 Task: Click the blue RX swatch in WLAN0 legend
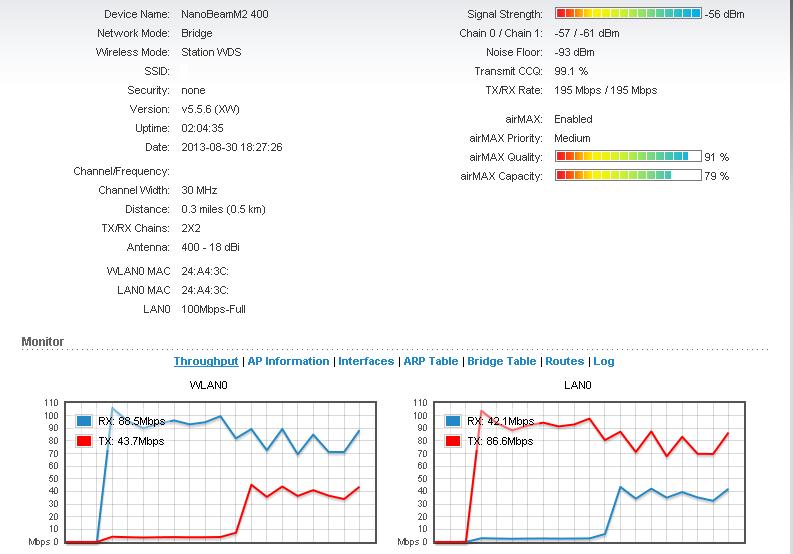pyautogui.click(x=84, y=421)
